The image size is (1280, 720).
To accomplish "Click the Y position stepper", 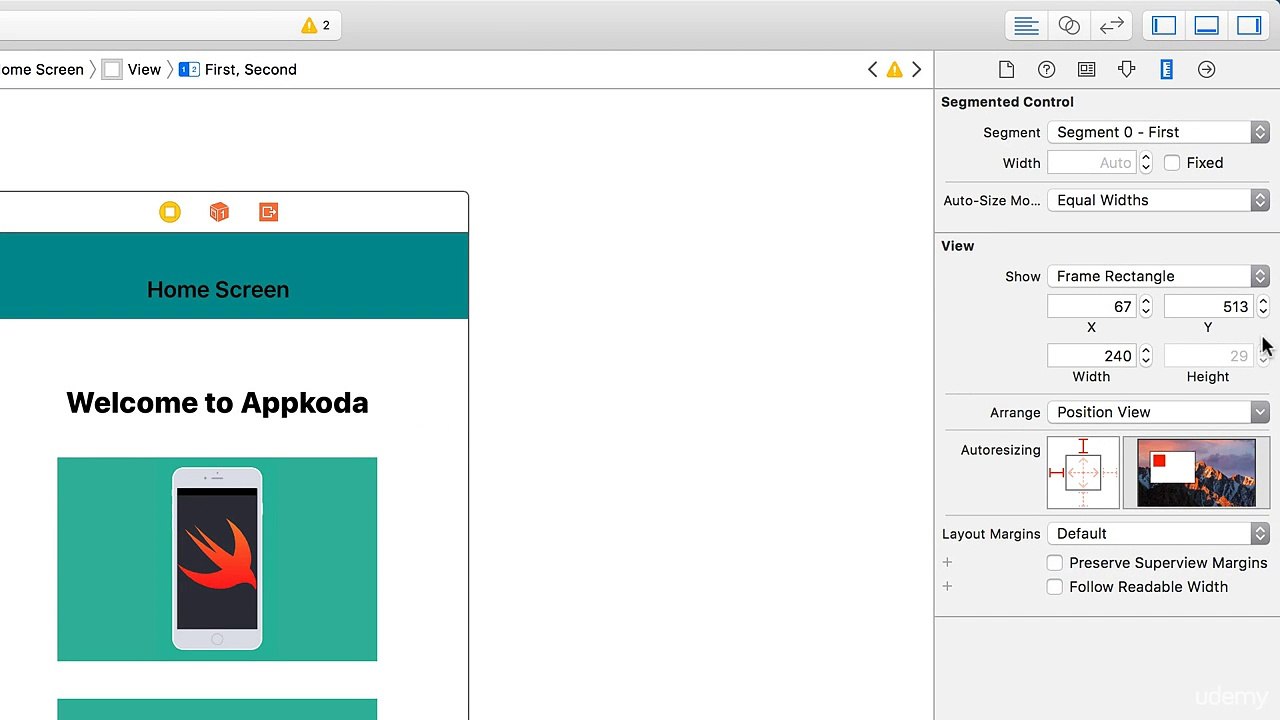I will click(x=1263, y=307).
